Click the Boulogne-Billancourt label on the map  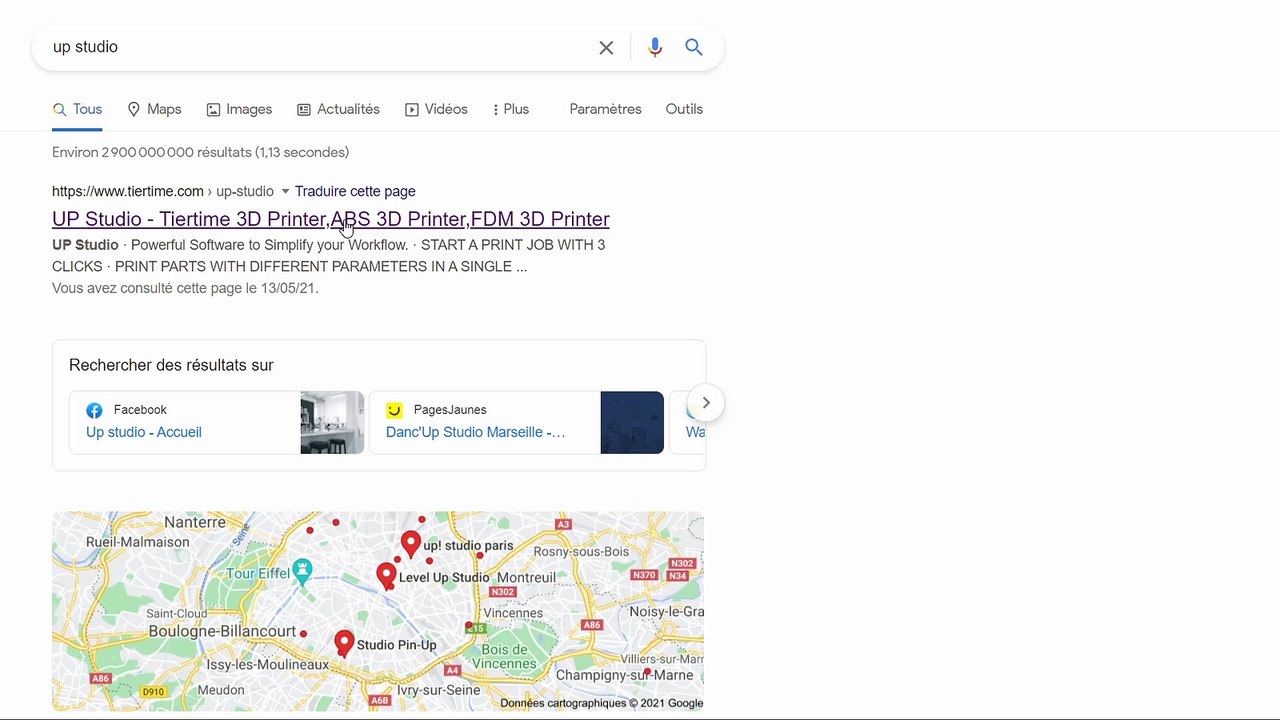[x=222, y=631]
